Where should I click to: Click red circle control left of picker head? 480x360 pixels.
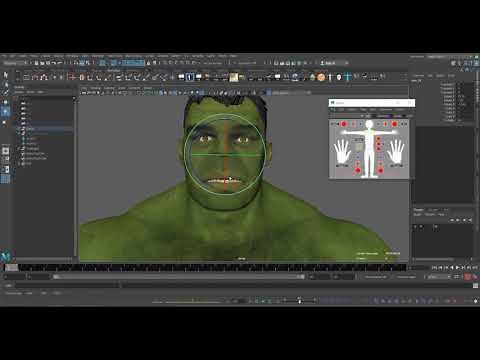pos(344,124)
